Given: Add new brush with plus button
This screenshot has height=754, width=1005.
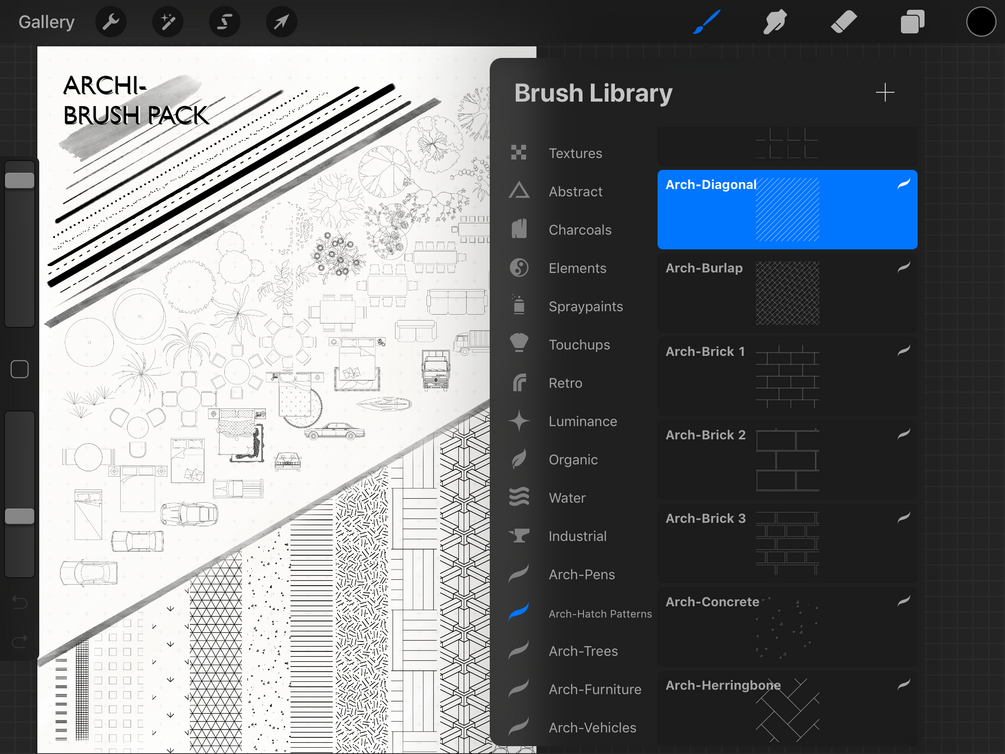Looking at the screenshot, I should pyautogui.click(x=885, y=93).
